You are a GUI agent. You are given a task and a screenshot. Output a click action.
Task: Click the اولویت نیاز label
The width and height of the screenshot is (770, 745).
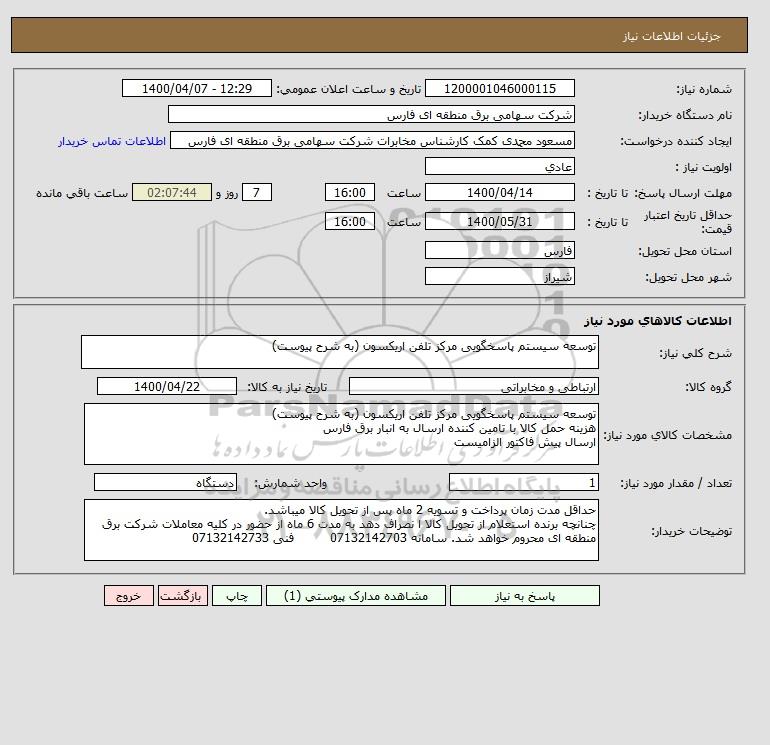(x=703, y=167)
